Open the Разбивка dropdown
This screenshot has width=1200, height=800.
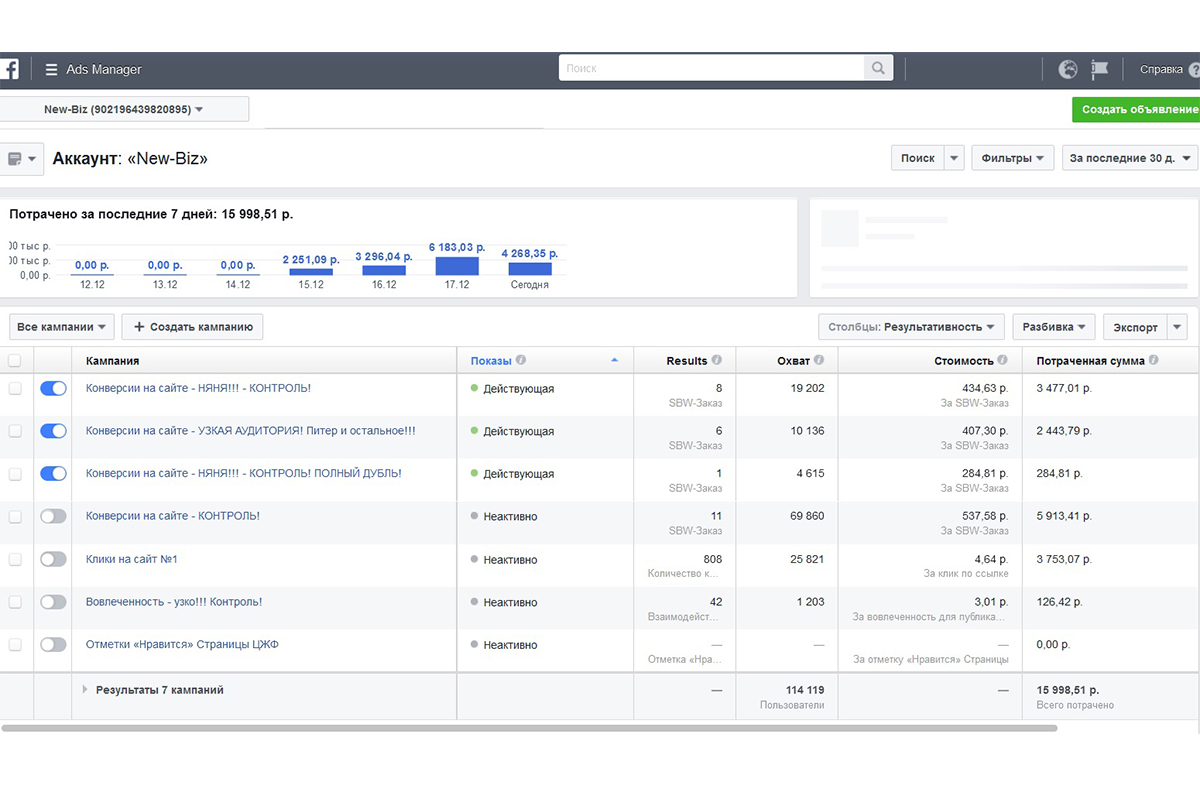(x=1054, y=327)
